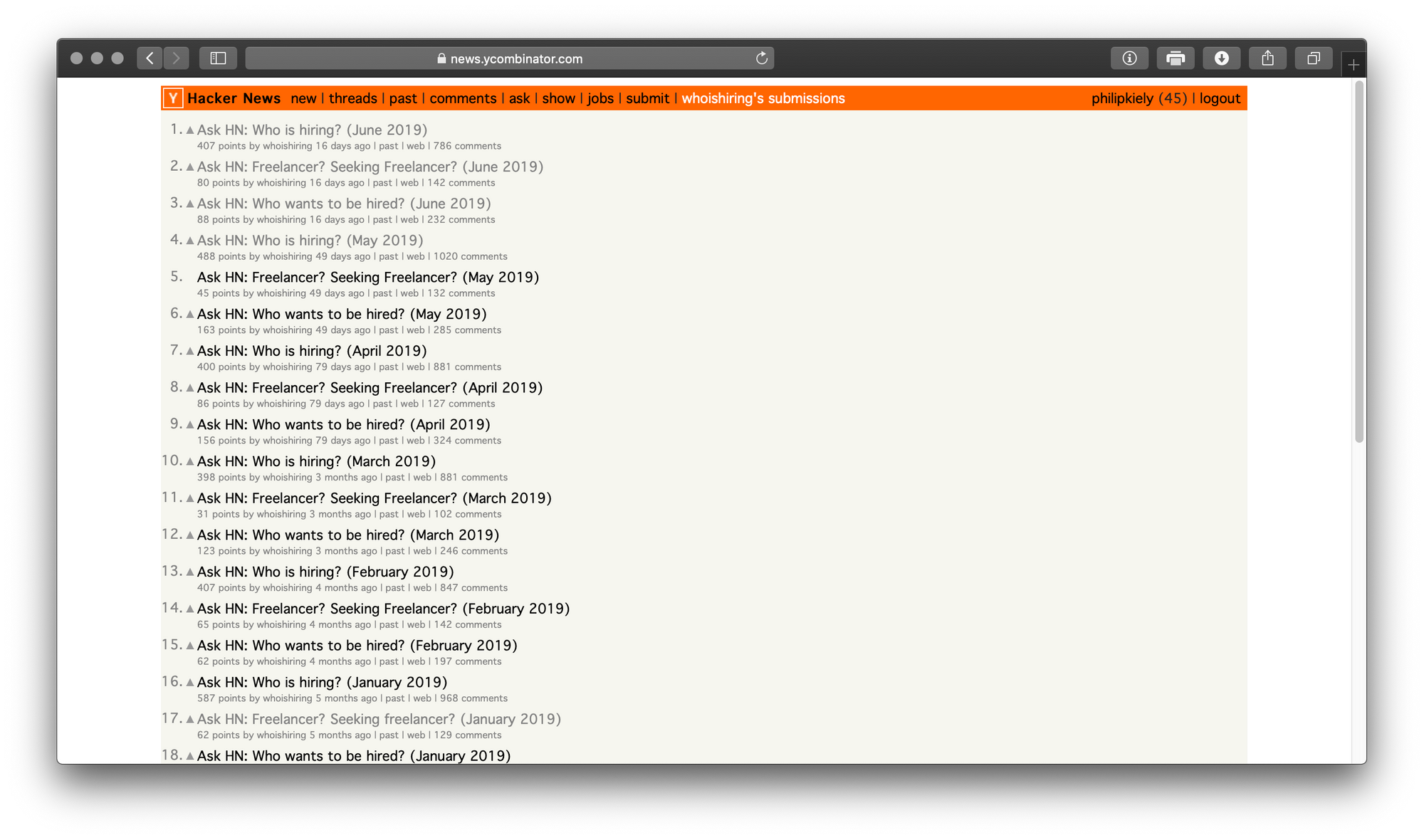
Task: Upvote Who wants to be hired May 2019
Action: (190, 315)
